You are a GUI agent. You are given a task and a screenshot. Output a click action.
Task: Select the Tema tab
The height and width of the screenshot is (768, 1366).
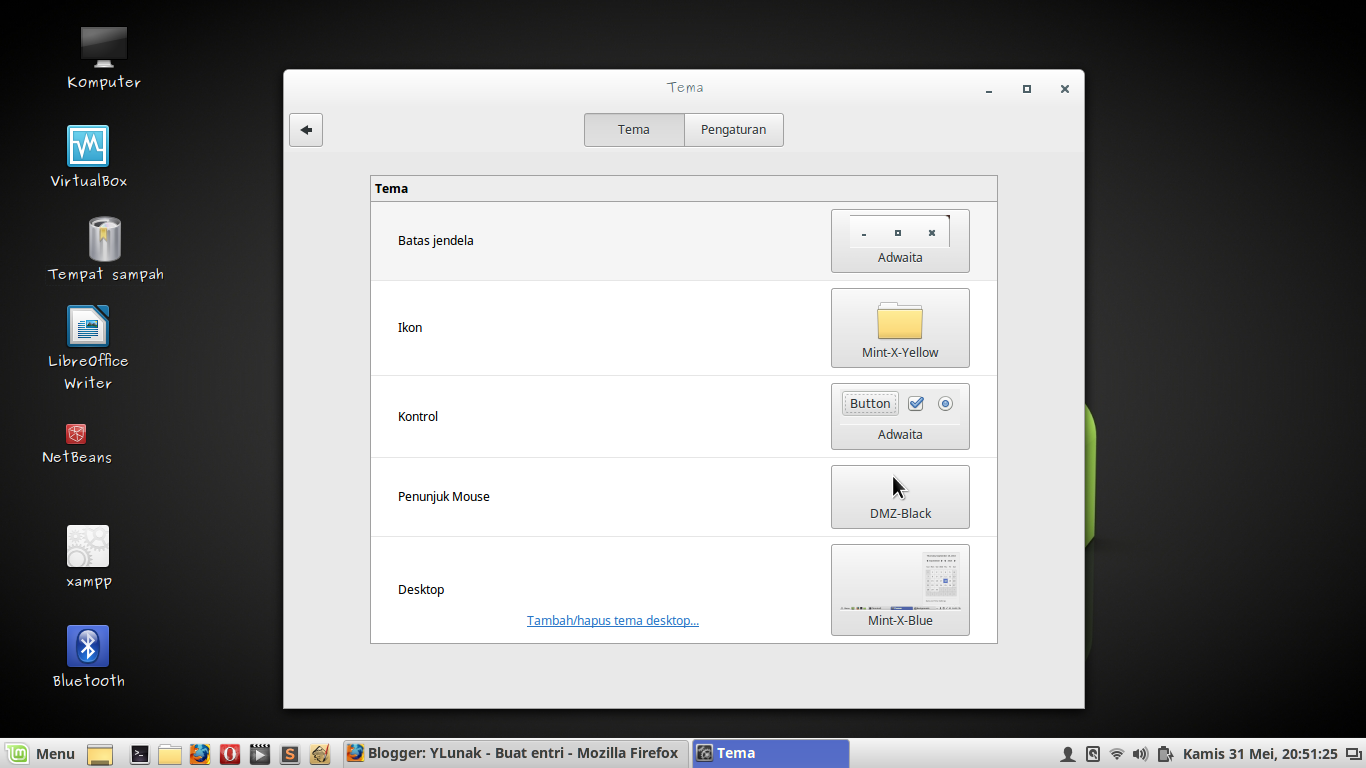633,129
